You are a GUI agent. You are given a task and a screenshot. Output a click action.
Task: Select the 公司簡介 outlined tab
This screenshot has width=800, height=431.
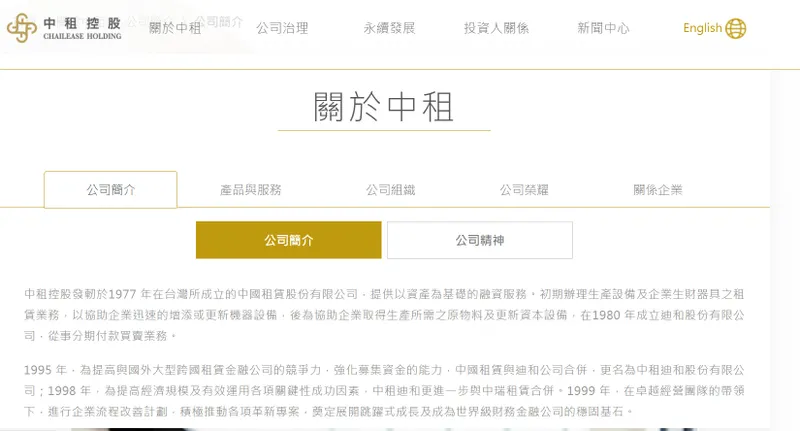click(111, 190)
